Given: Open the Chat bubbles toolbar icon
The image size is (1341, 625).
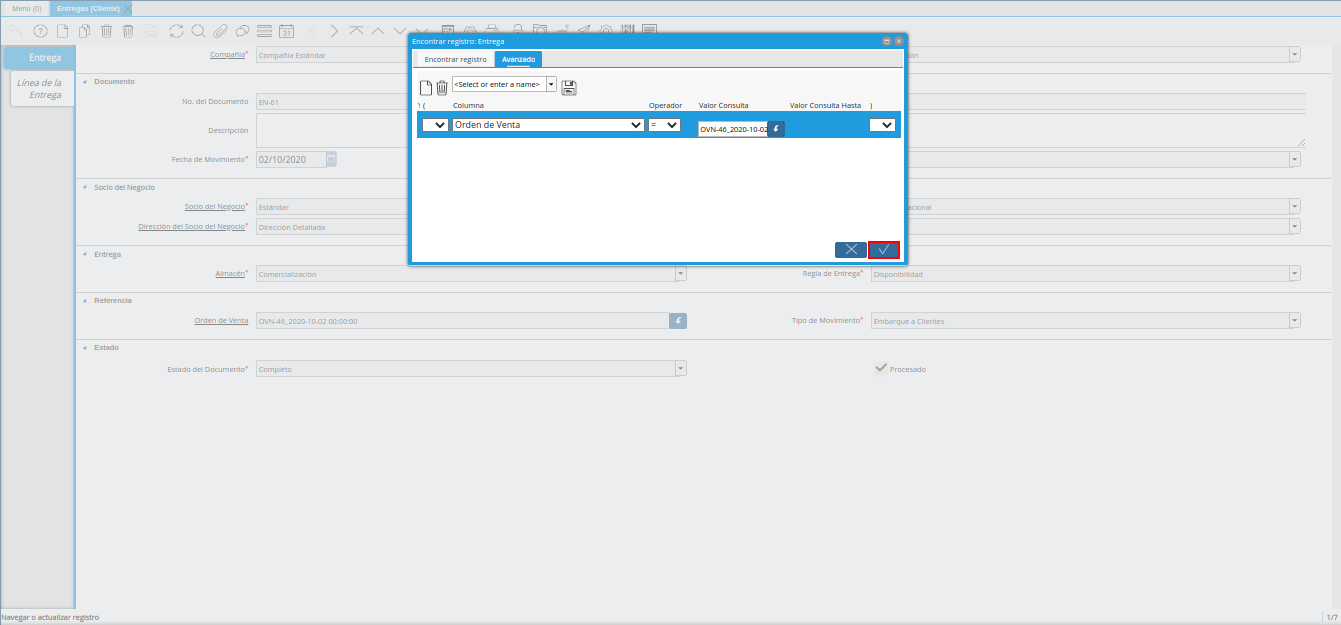Looking at the screenshot, I should coord(242,31).
